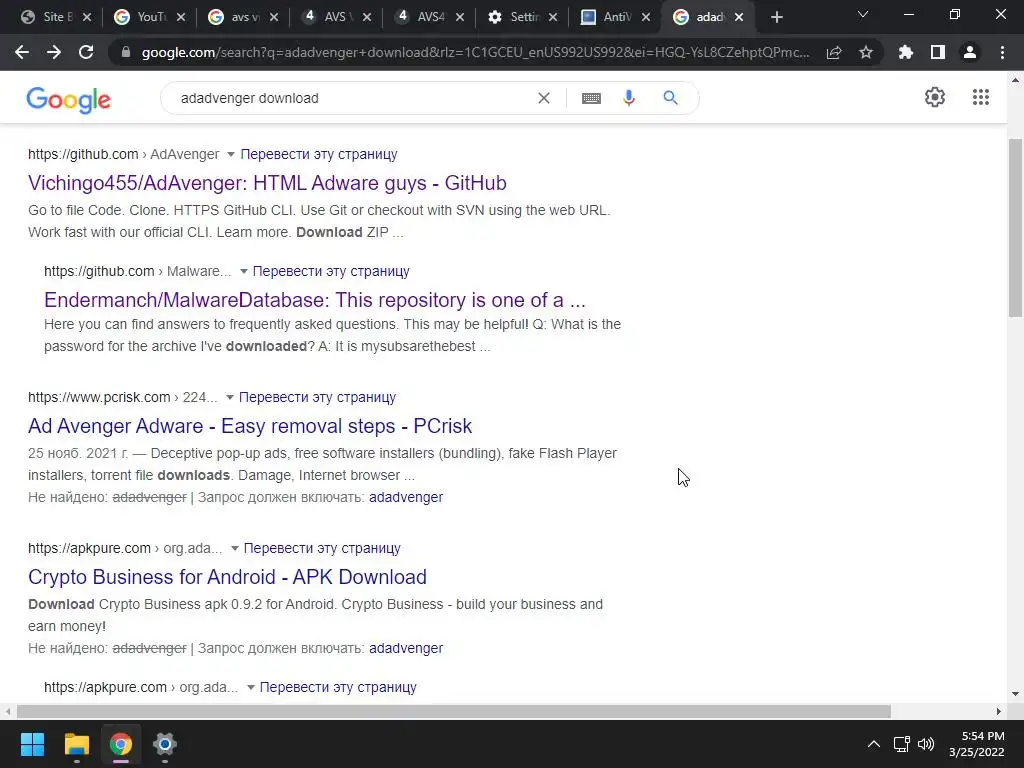Submit search with magnifier icon
Screen dimensions: 1024x768
point(670,98)
